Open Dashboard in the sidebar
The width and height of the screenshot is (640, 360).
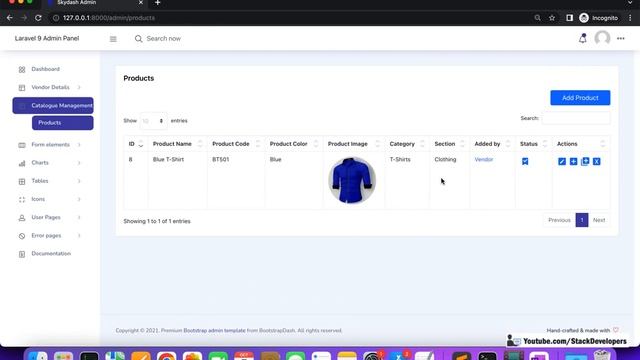[46, 69]
